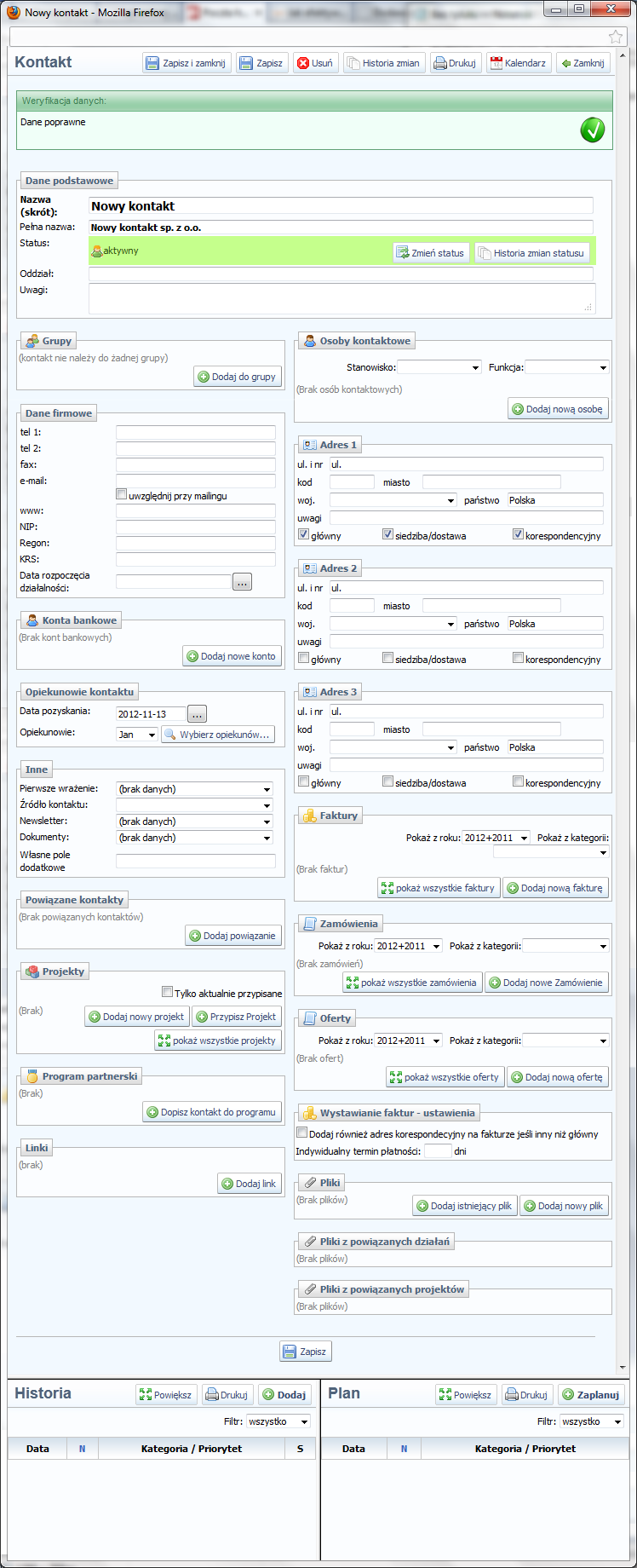Click the Firefox bookmark star icon

pos(615,37)
